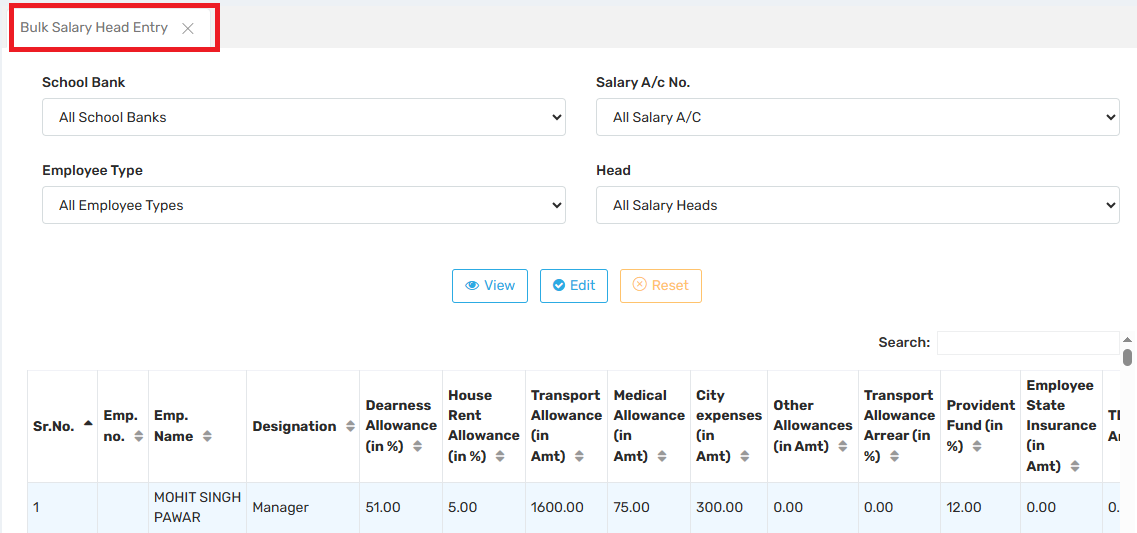Sort table by Sr.No. arrow icon
1137x533 pixels.
coord(88,424)
